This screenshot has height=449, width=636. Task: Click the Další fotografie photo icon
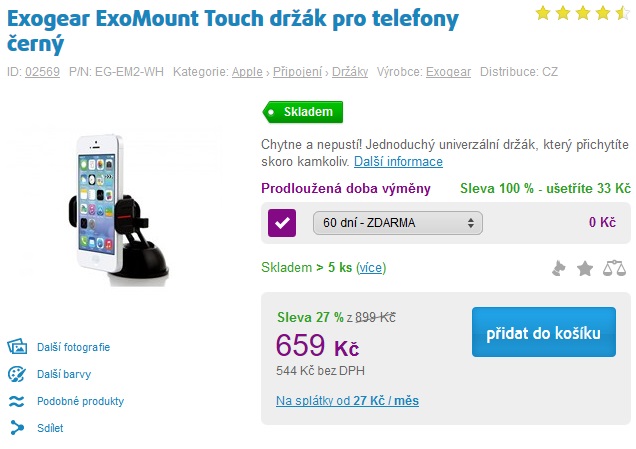(16, 347)
